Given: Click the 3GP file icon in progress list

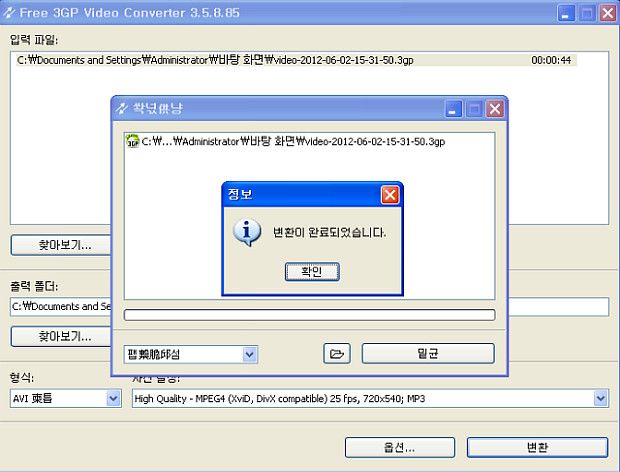Looking at the screenshot, I should click(x=132, y=141).
